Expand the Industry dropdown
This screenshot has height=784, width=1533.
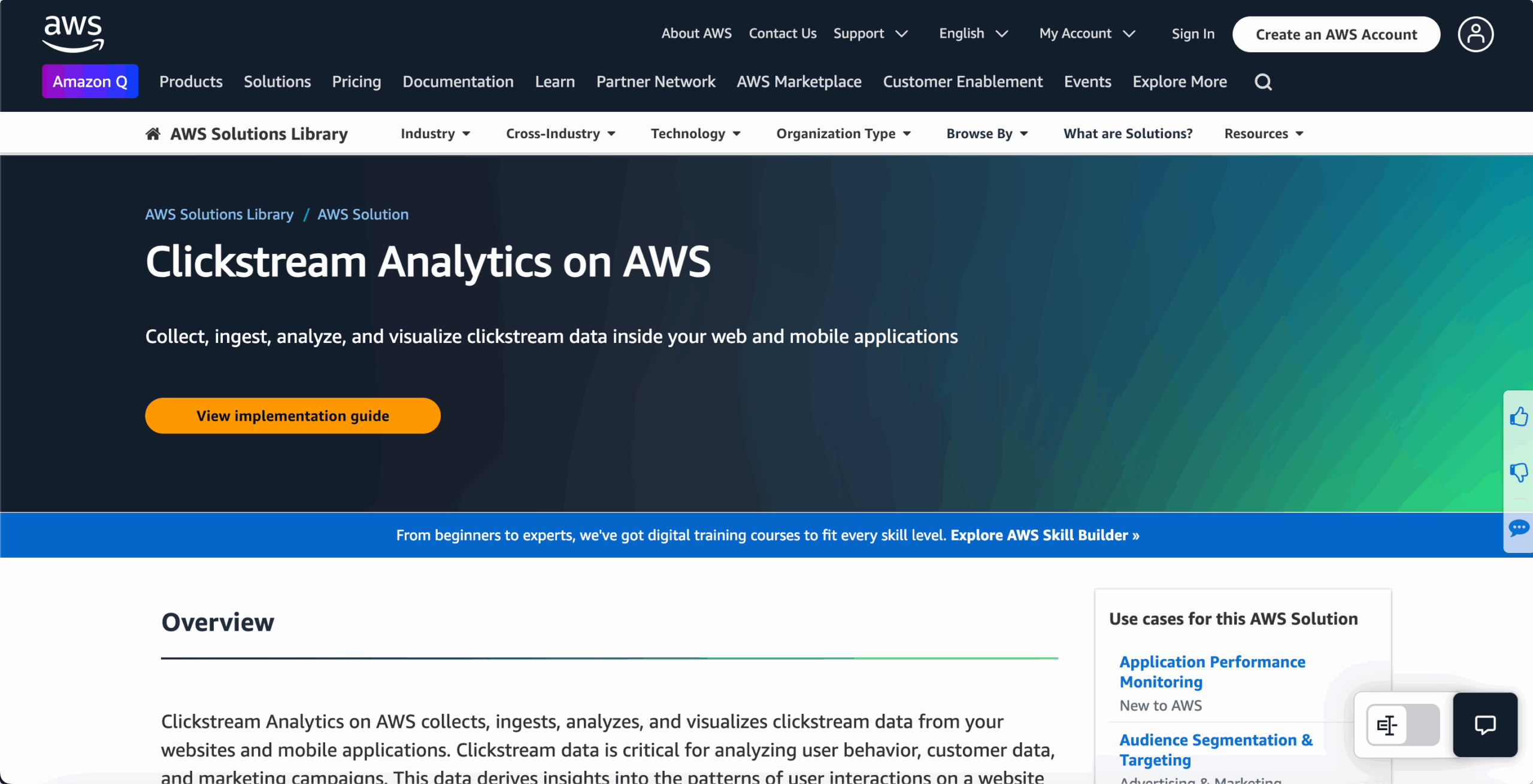435,133
